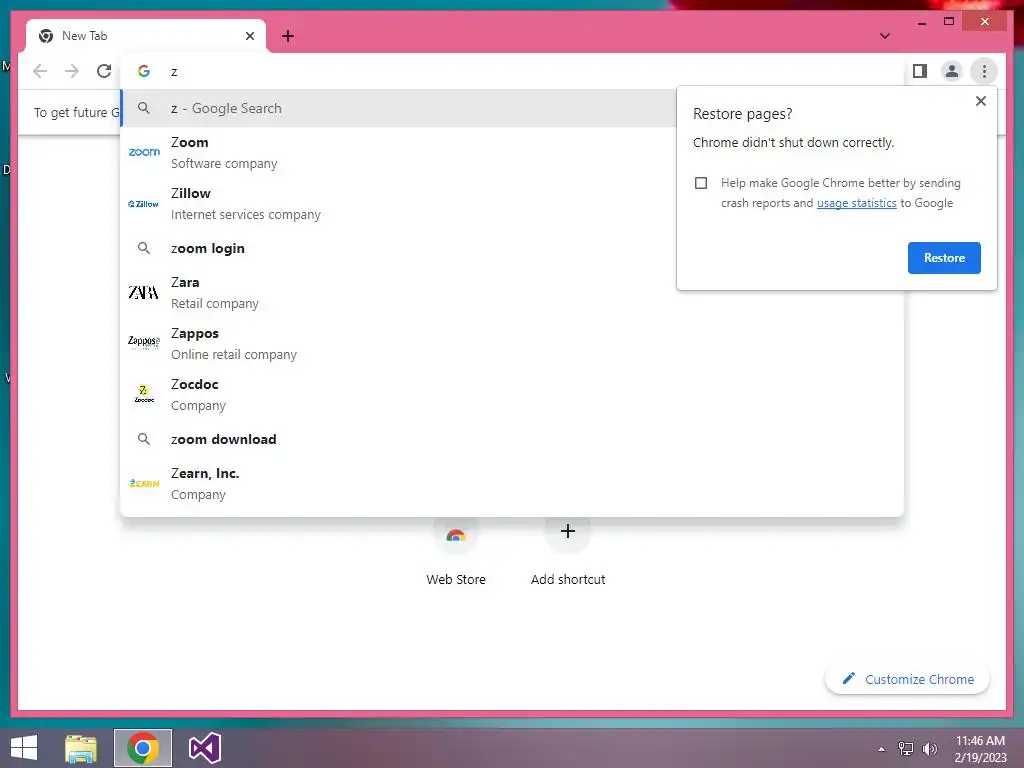Enable sending crash reports checkbox
This screenshot has height=768, width=1024.
click(x=701, y=183)
